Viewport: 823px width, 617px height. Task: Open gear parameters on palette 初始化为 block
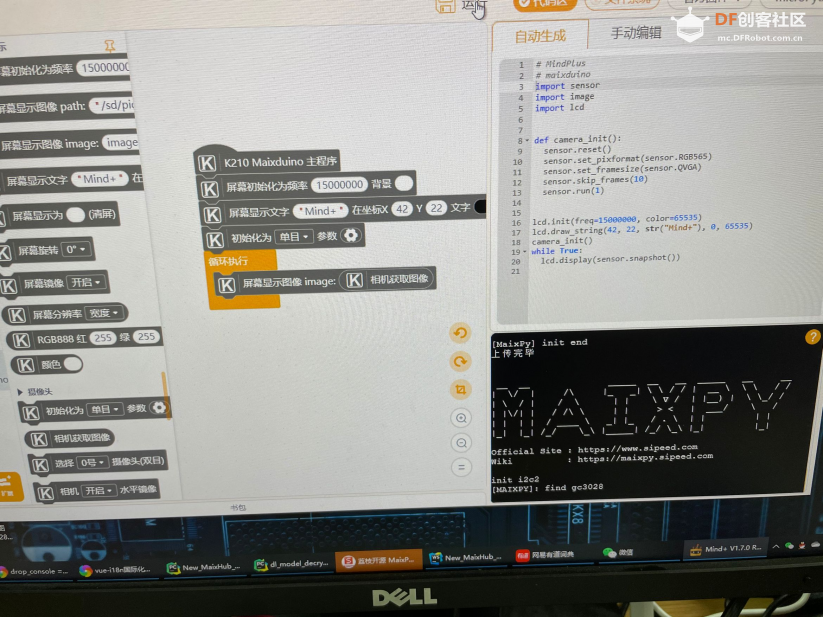[x=159, y=407]
